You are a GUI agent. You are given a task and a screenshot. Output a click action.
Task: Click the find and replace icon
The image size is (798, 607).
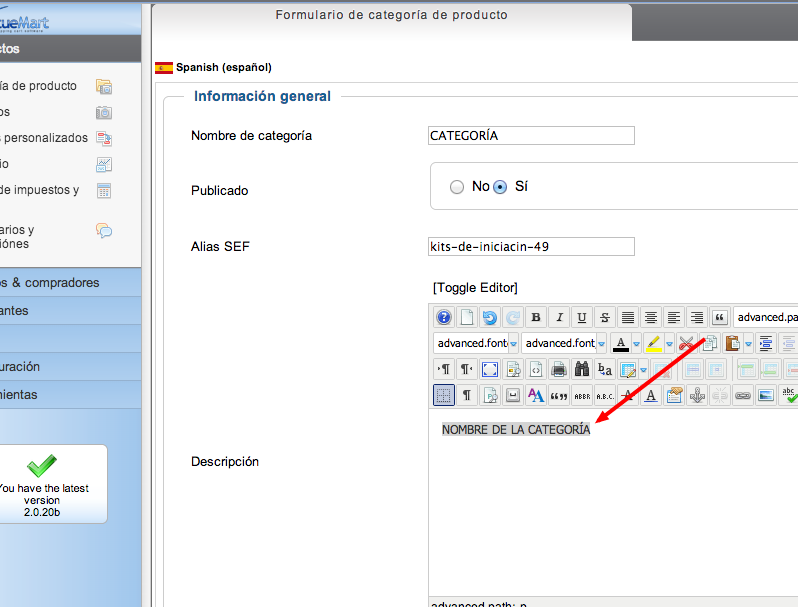(x=605, y=369)
